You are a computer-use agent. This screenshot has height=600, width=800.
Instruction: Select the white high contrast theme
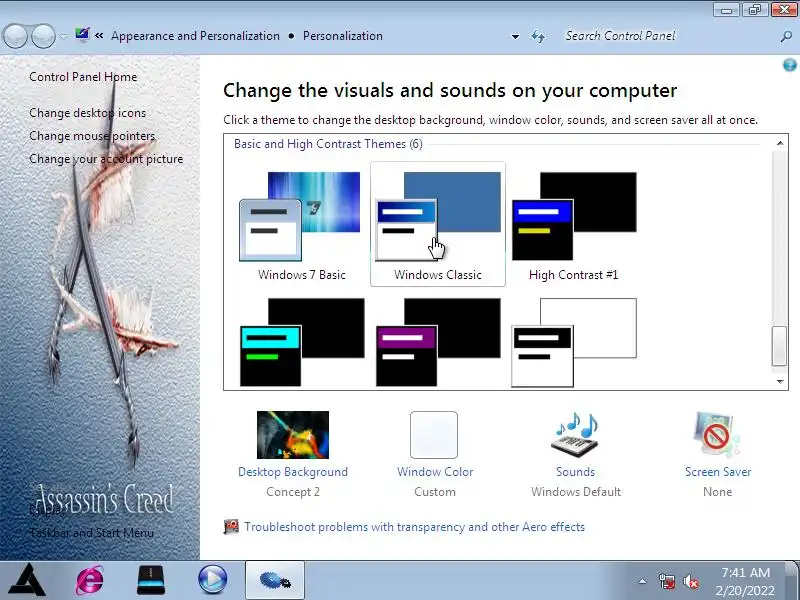[573, 342]
